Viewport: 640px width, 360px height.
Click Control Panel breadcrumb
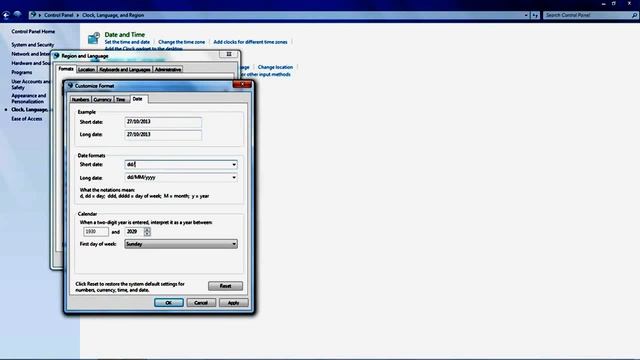pos(58,15)
